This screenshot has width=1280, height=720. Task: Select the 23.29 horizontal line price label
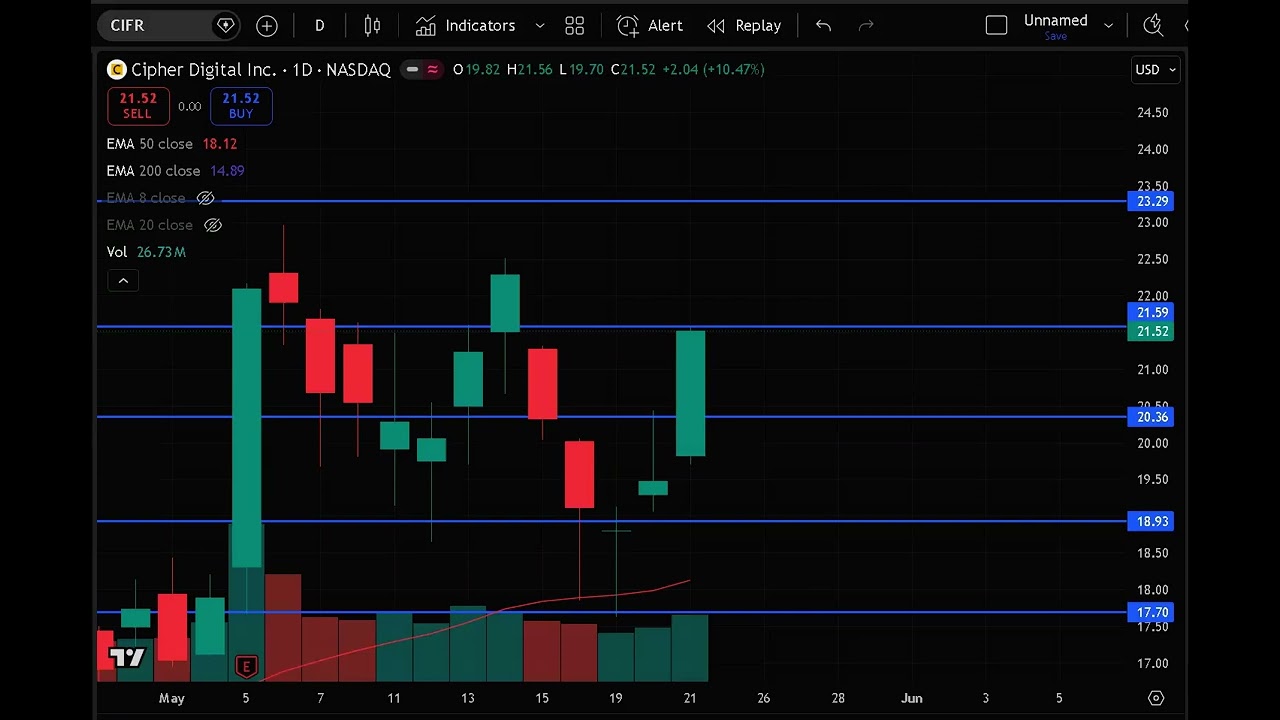(1152, 201)
